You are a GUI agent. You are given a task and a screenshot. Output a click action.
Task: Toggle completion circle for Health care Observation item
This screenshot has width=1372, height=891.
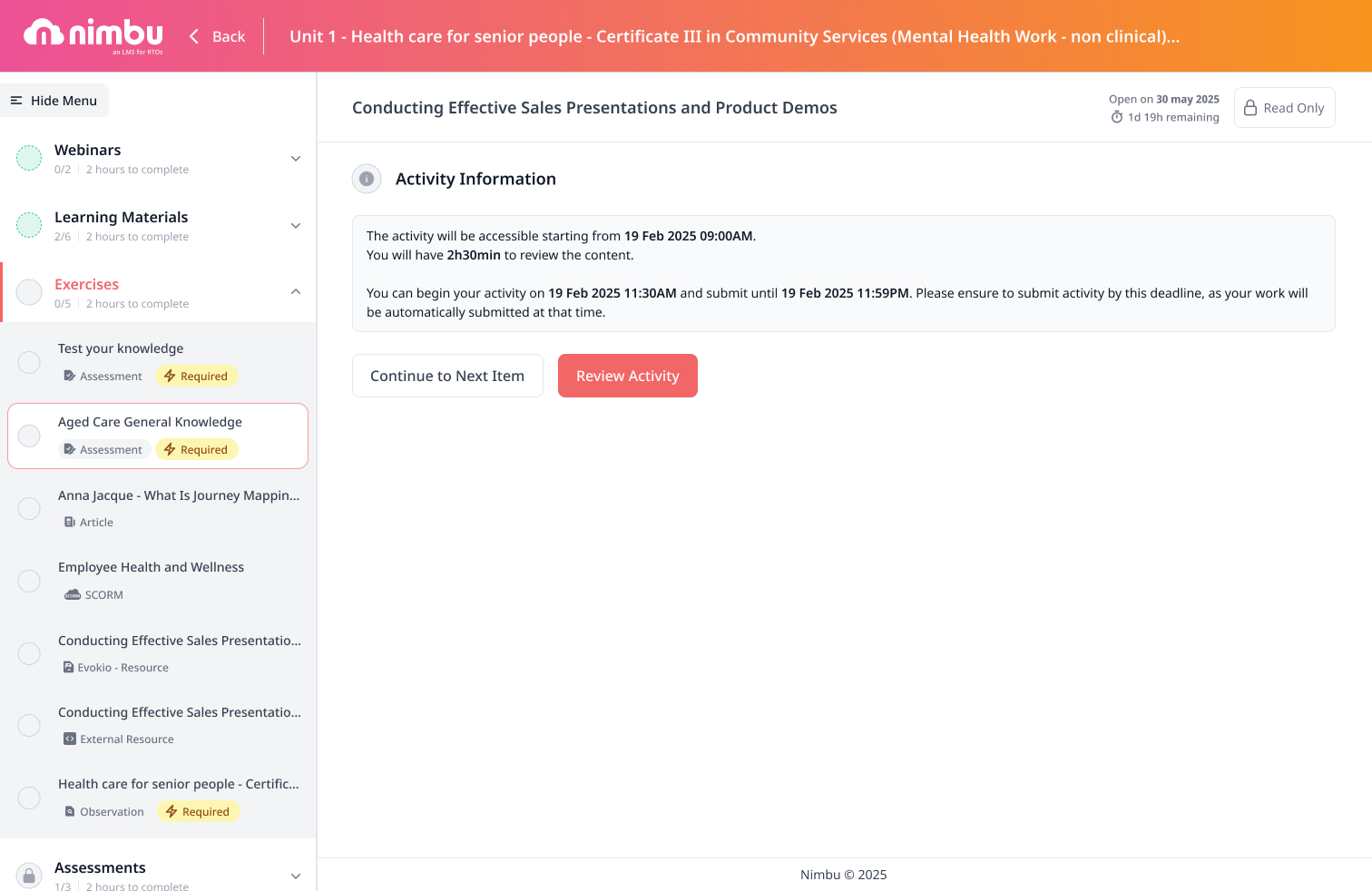coord(29,798)
